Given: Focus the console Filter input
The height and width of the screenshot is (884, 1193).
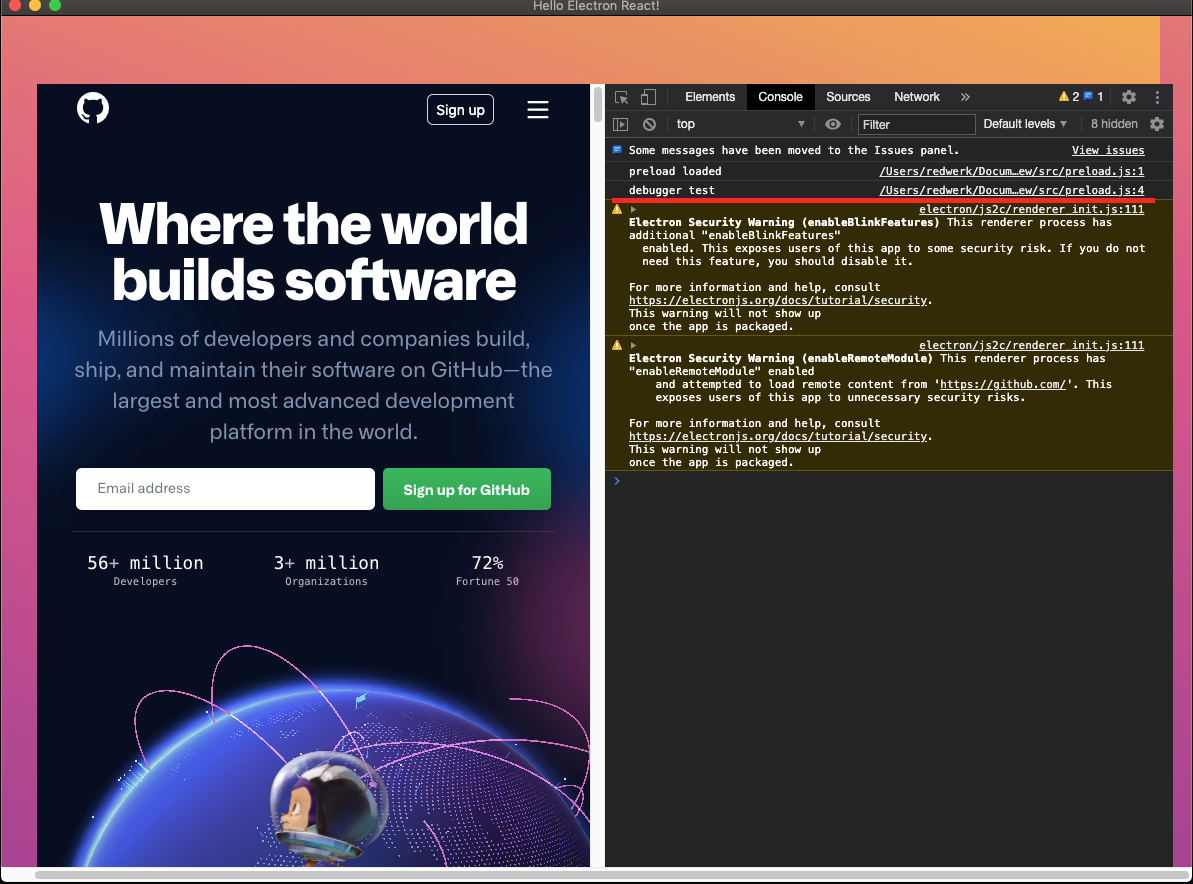Looking at the screenshot, I should click(916, 124).
